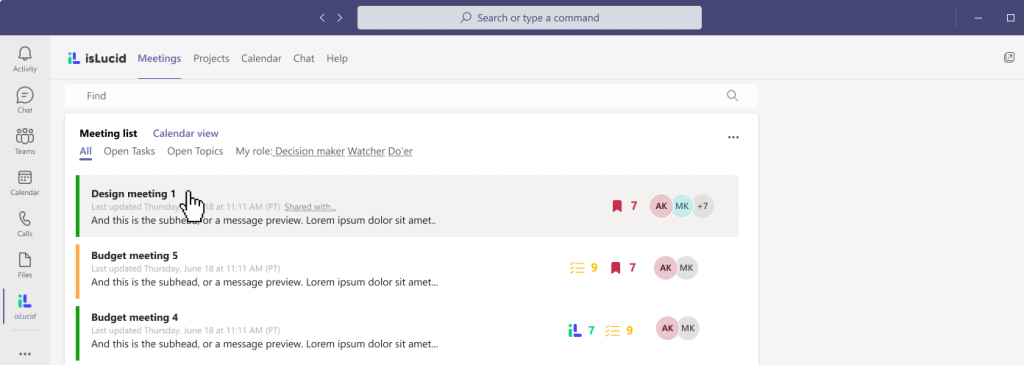Click the task list icon on Budget meeting 5
Image resolution: width=1024 pixels, height=365 pixels.
[x=577, y=268]
